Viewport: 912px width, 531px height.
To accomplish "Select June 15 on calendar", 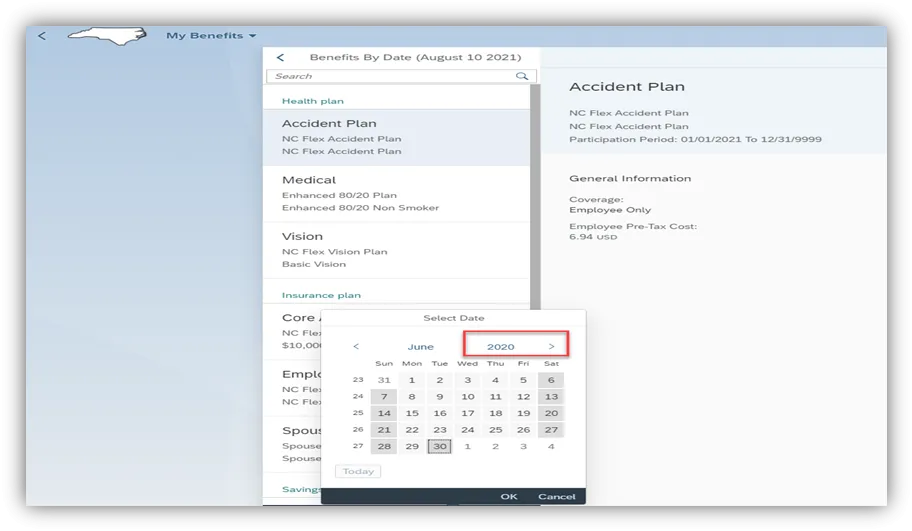I will coord(412,413).
